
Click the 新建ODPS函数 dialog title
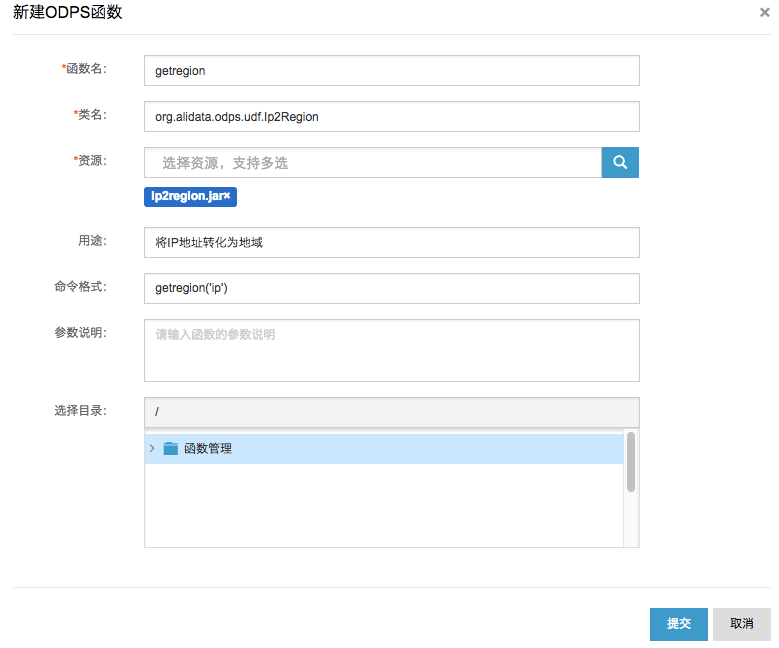click(68, 13)
